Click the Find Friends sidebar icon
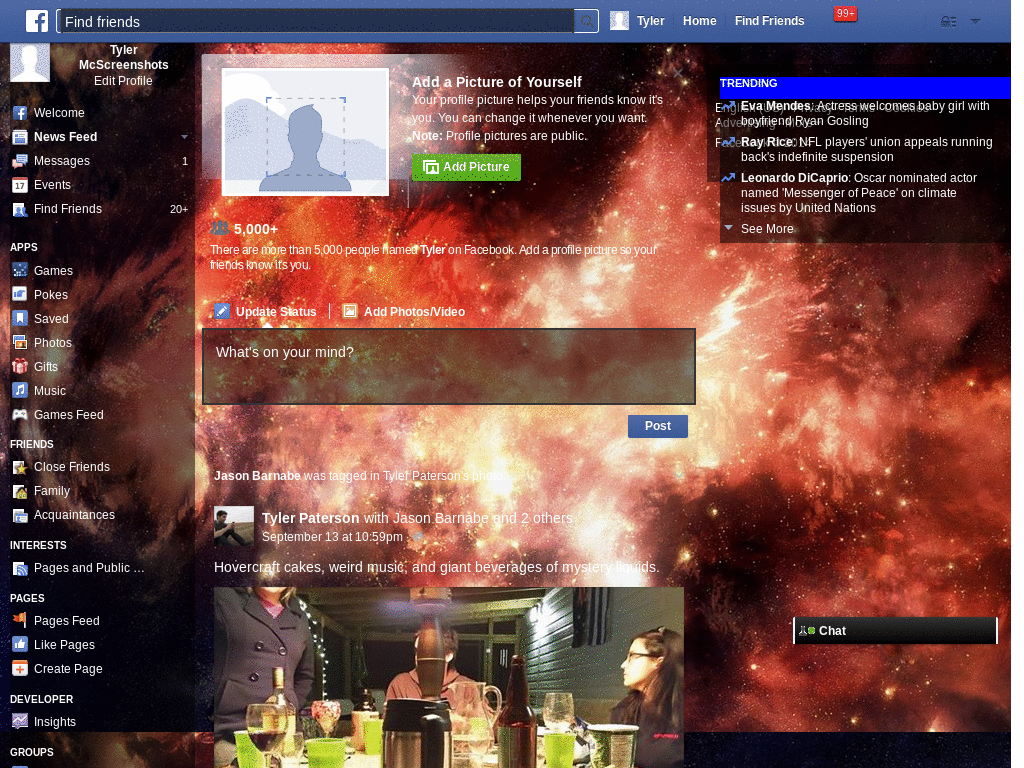1024x768 pixels. [20, 210]
